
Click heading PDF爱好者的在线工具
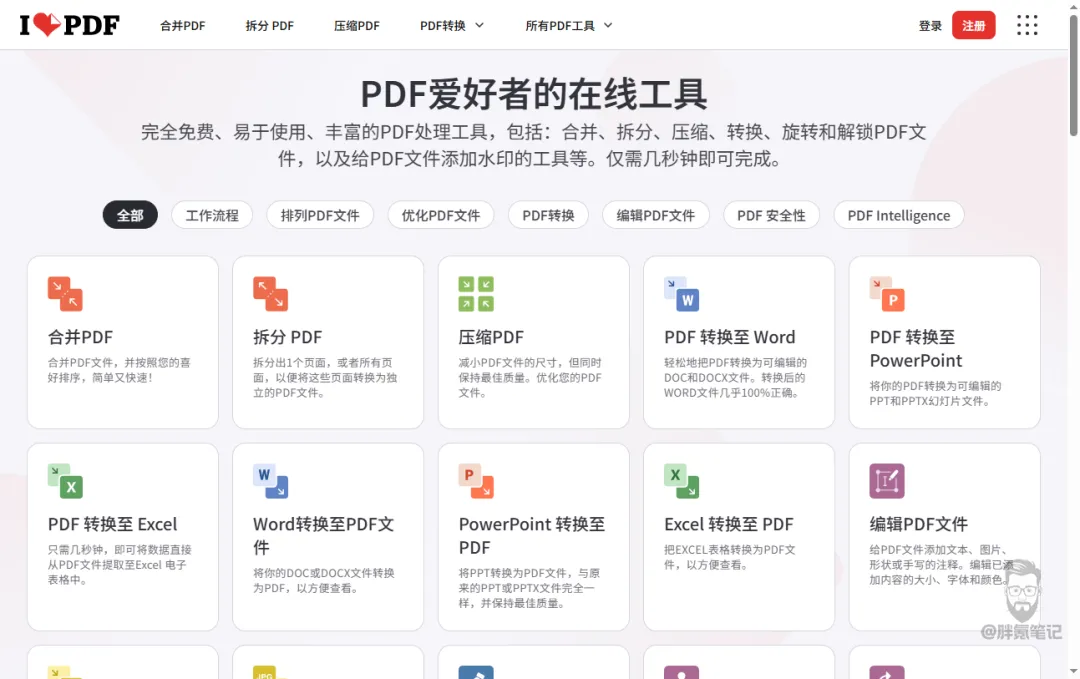(534, 94)
